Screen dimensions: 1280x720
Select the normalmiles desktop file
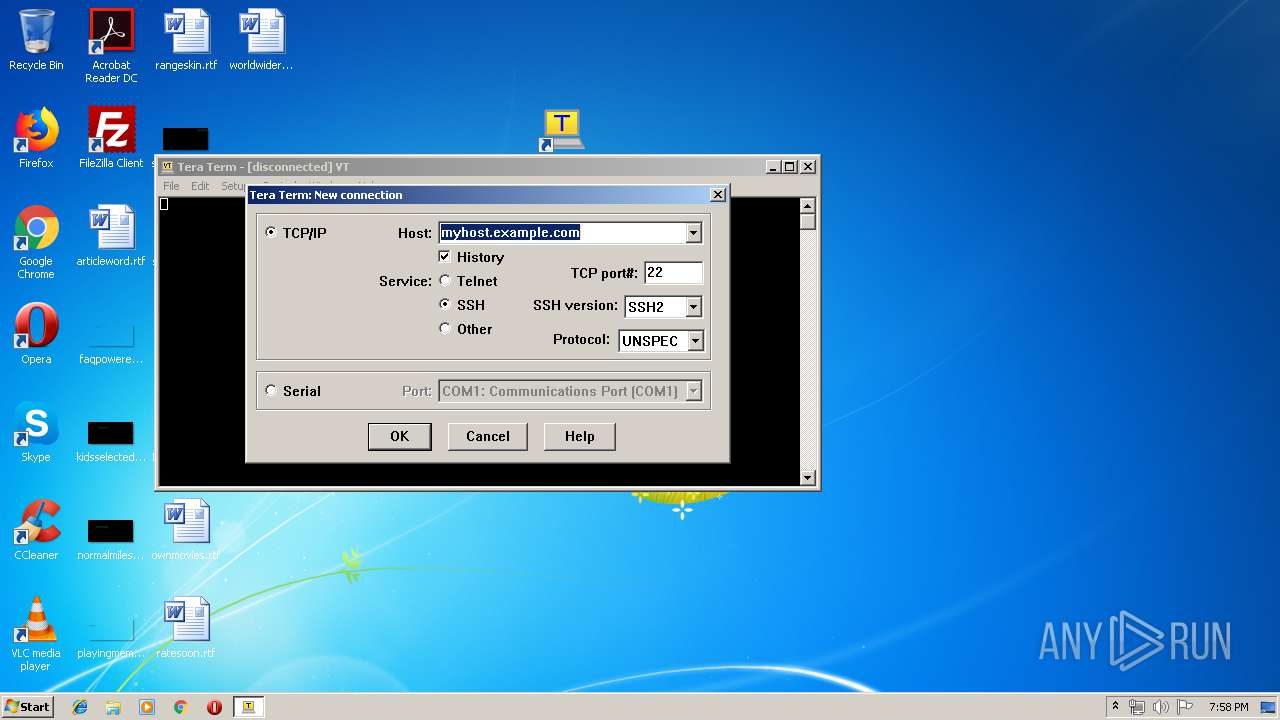[x=111, y=538]
